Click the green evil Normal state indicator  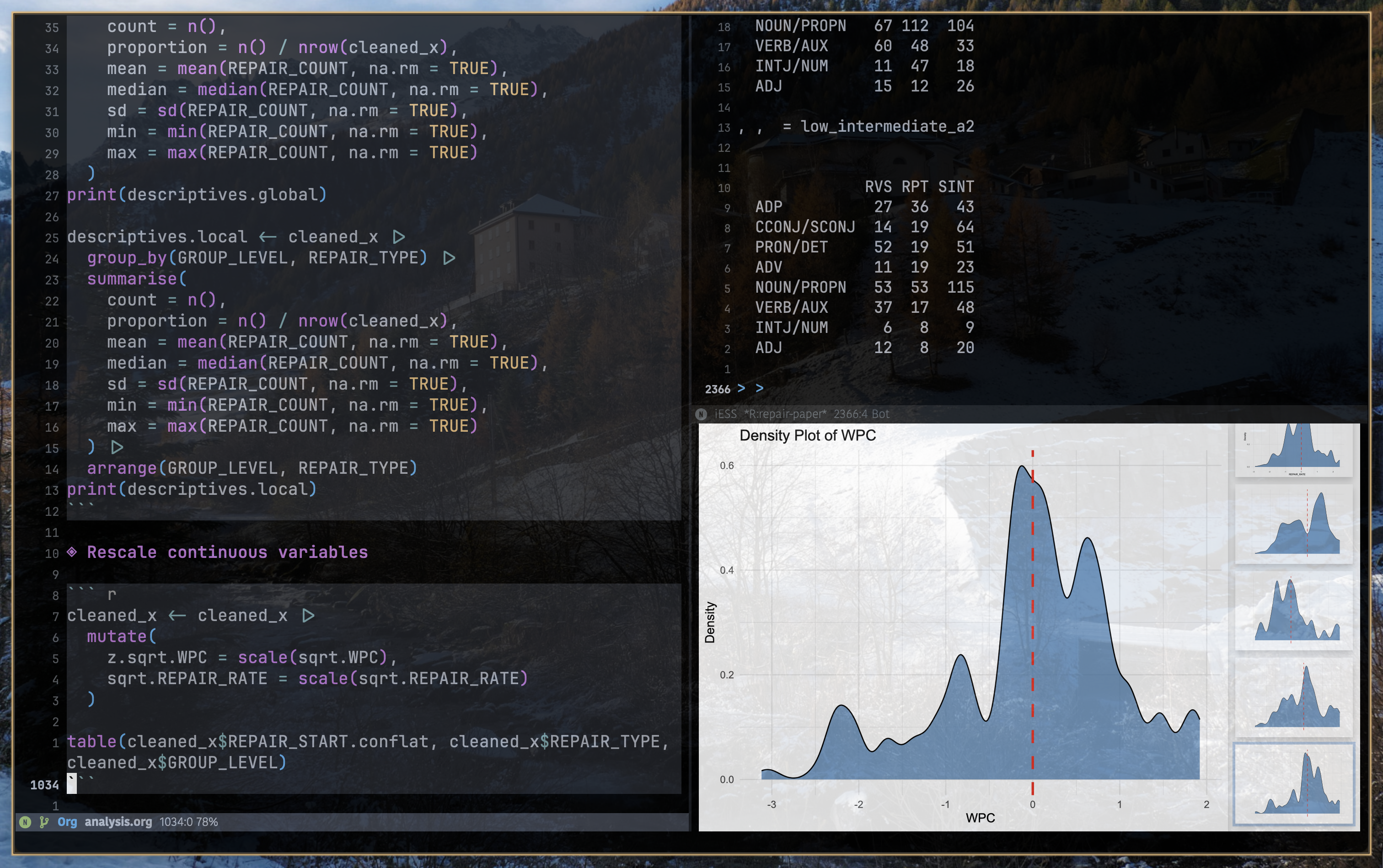(x=25, y=821)
